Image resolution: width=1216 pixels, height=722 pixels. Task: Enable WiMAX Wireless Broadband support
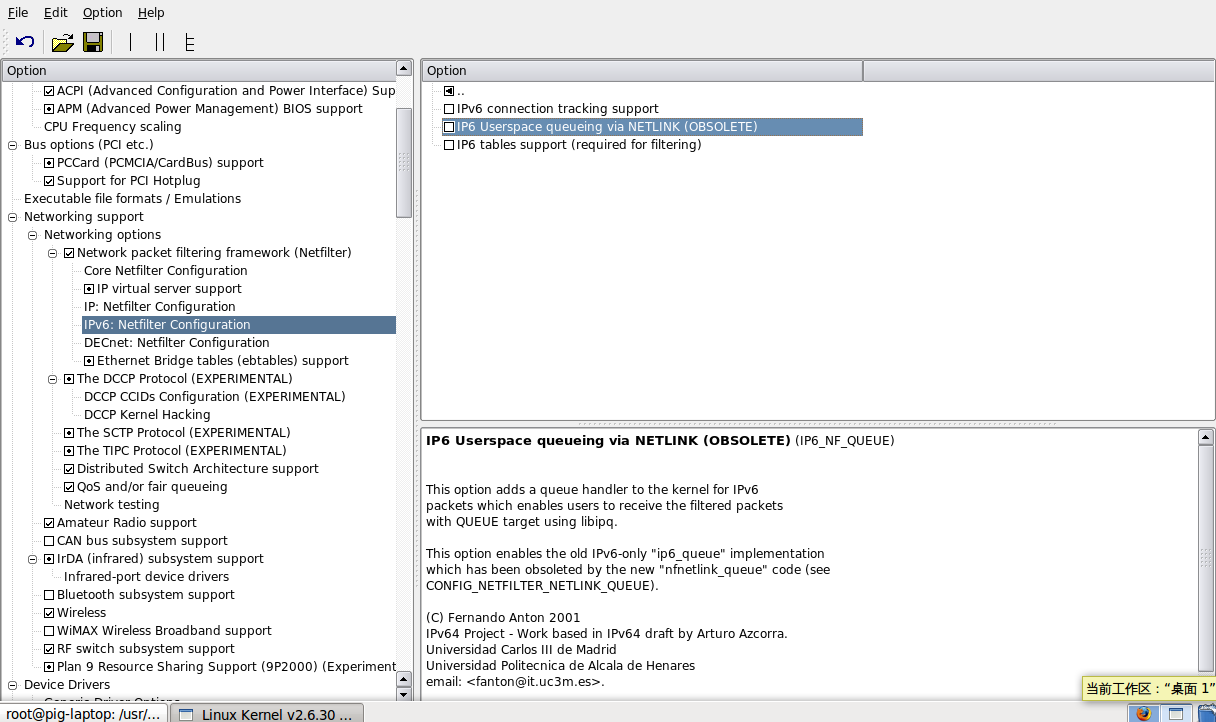pyautogui.click(x=49, y=631)
